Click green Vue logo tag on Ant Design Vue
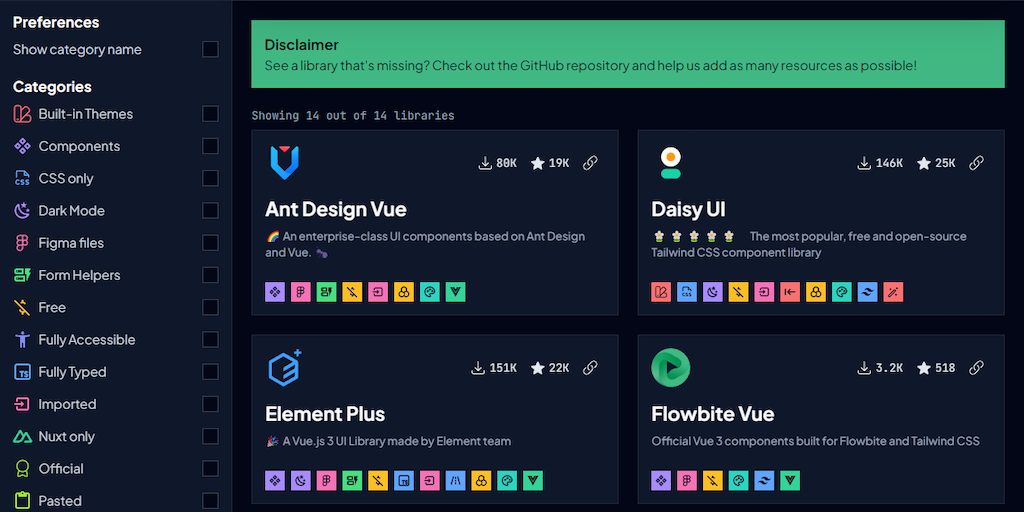The height and width of the screenshot is (512, 1024). (x=455, y=292)
